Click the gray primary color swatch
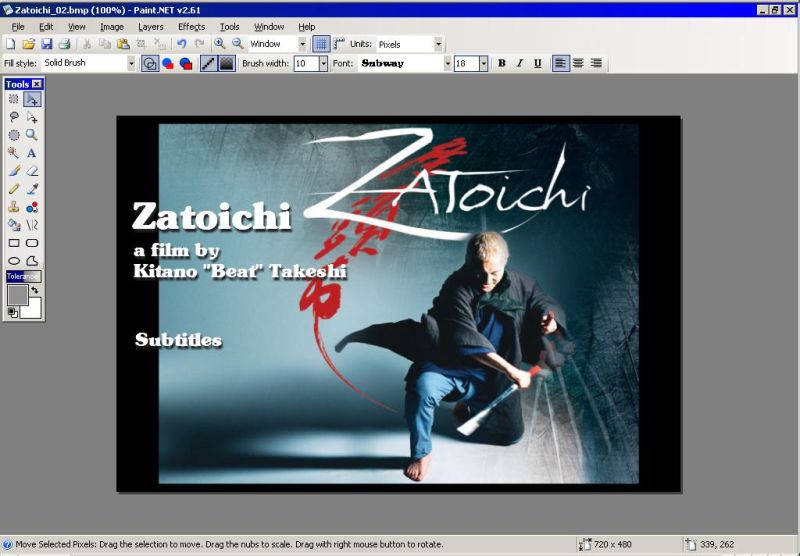Screen dimensions: 800x556 click(16, 294)
